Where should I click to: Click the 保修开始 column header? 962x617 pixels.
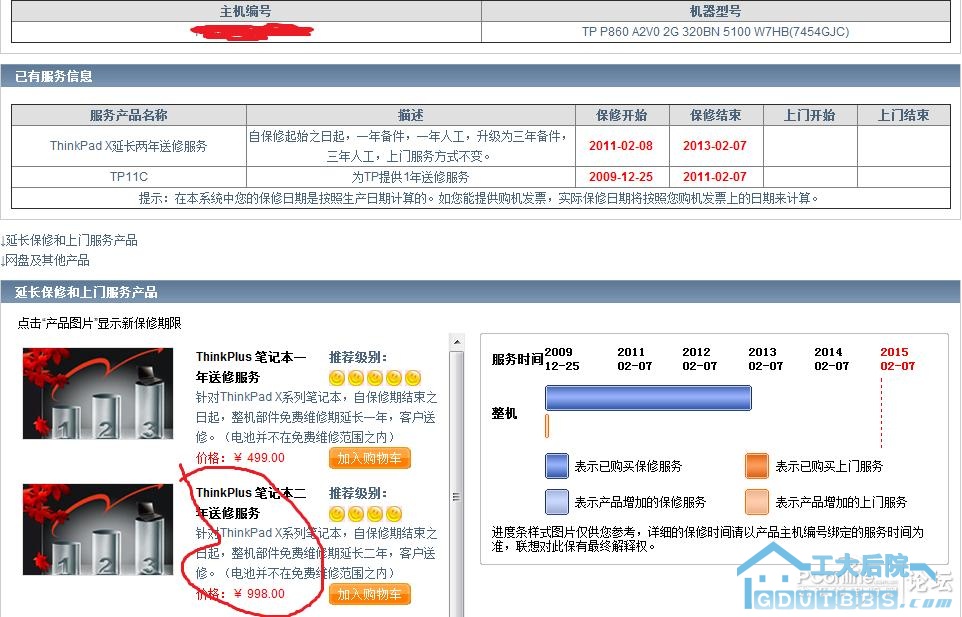[621, 115]
